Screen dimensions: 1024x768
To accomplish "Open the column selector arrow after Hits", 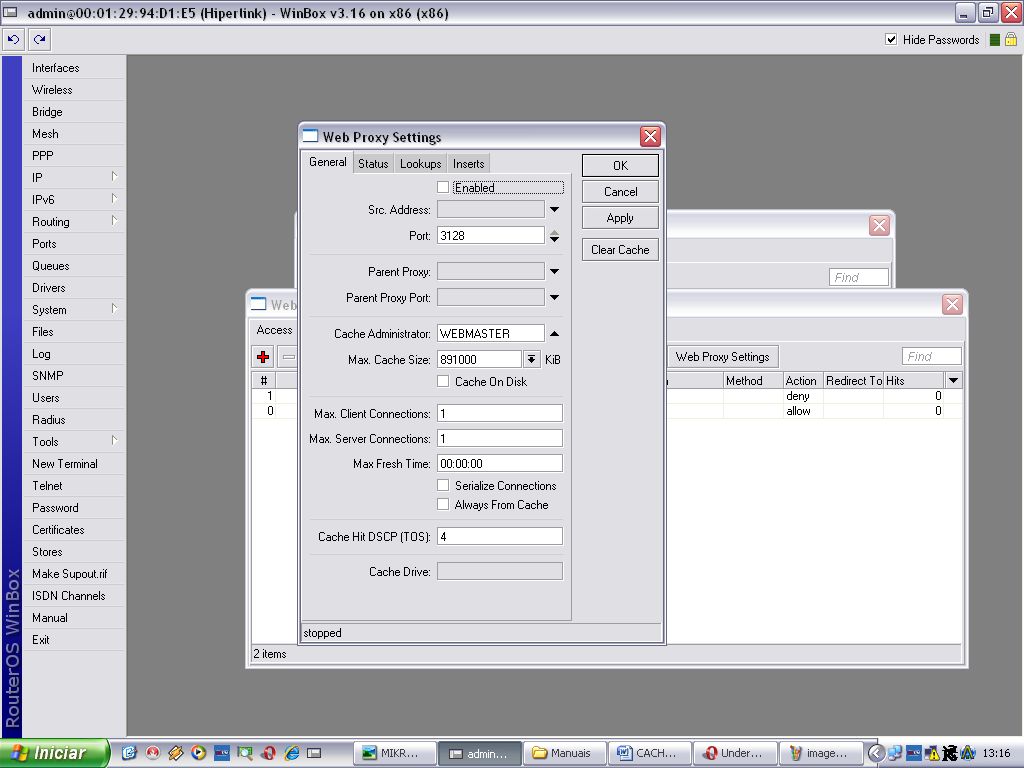I will pyautogui.click(x=953, y=381).
